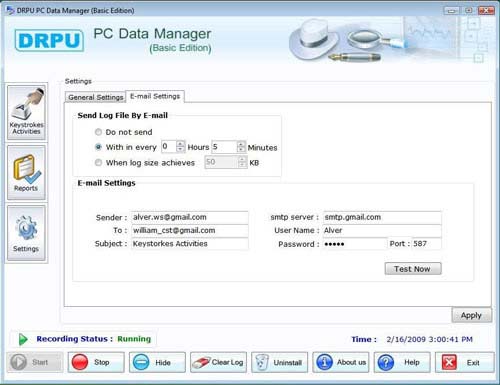This screenshot has width=500, height=385.
Task: Stop recording with the red Stop button
Action: [96, 362]
